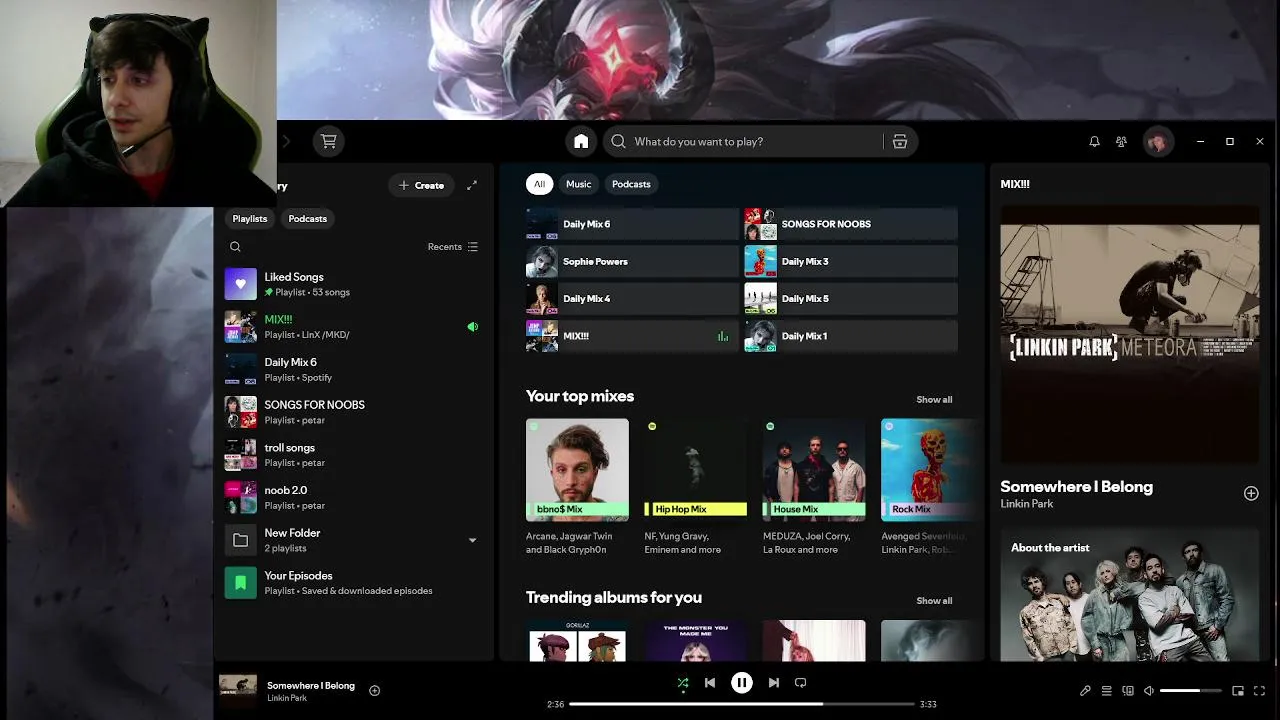Open the Daily Mix 6 library row

(351, 369)
